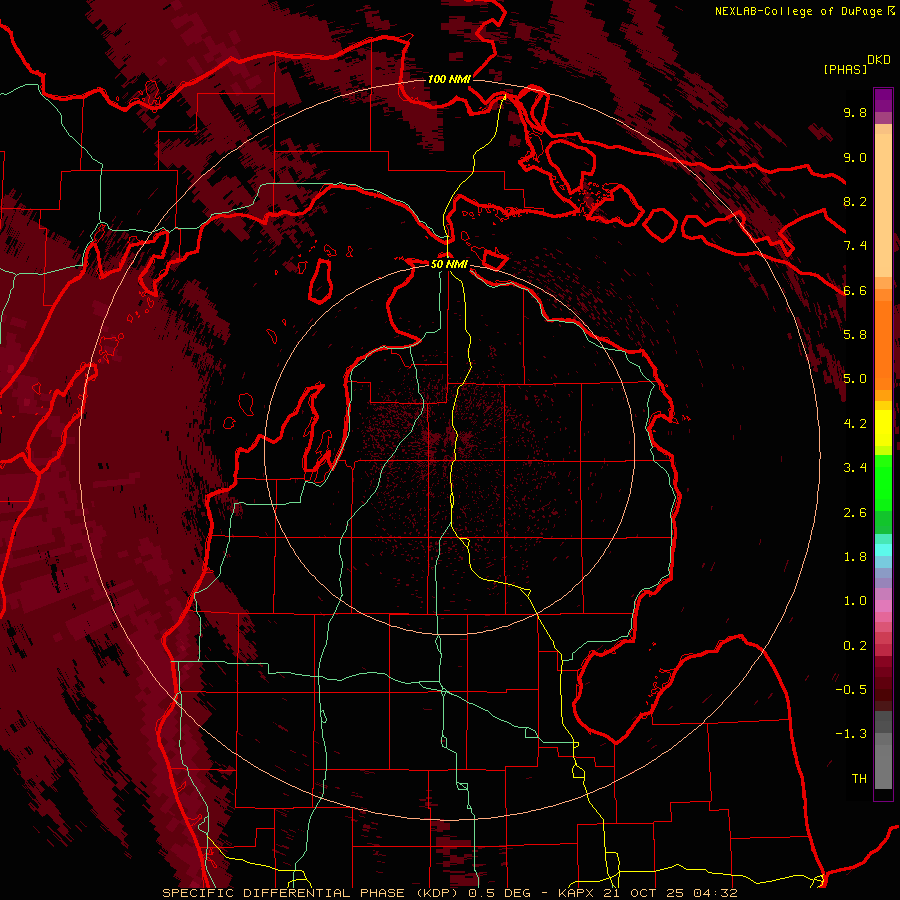Click the 50 NMI range ring label
900x900 pixels.
[x=449, y=264]
